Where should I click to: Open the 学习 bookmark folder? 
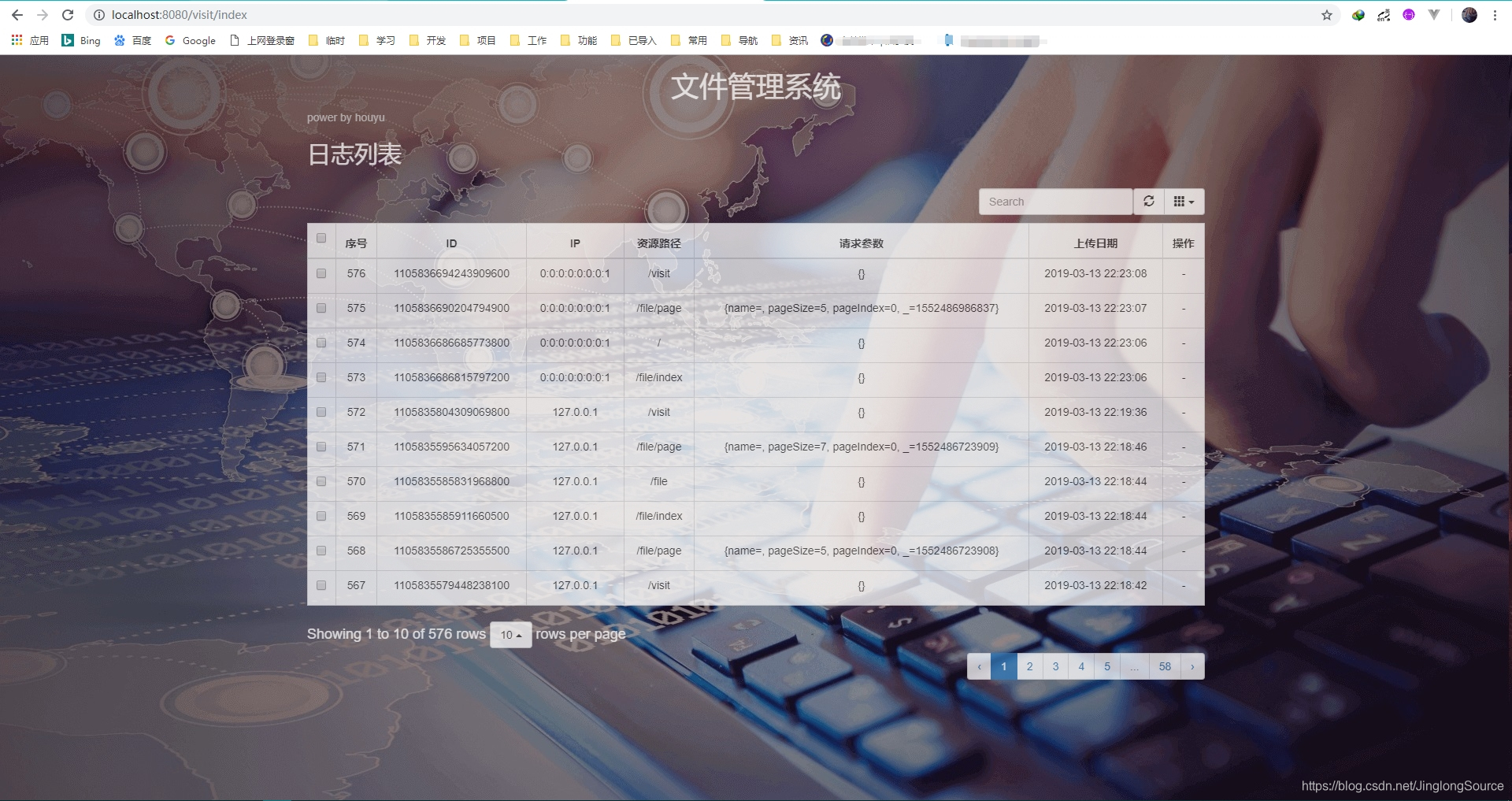(x=377, y=40)
